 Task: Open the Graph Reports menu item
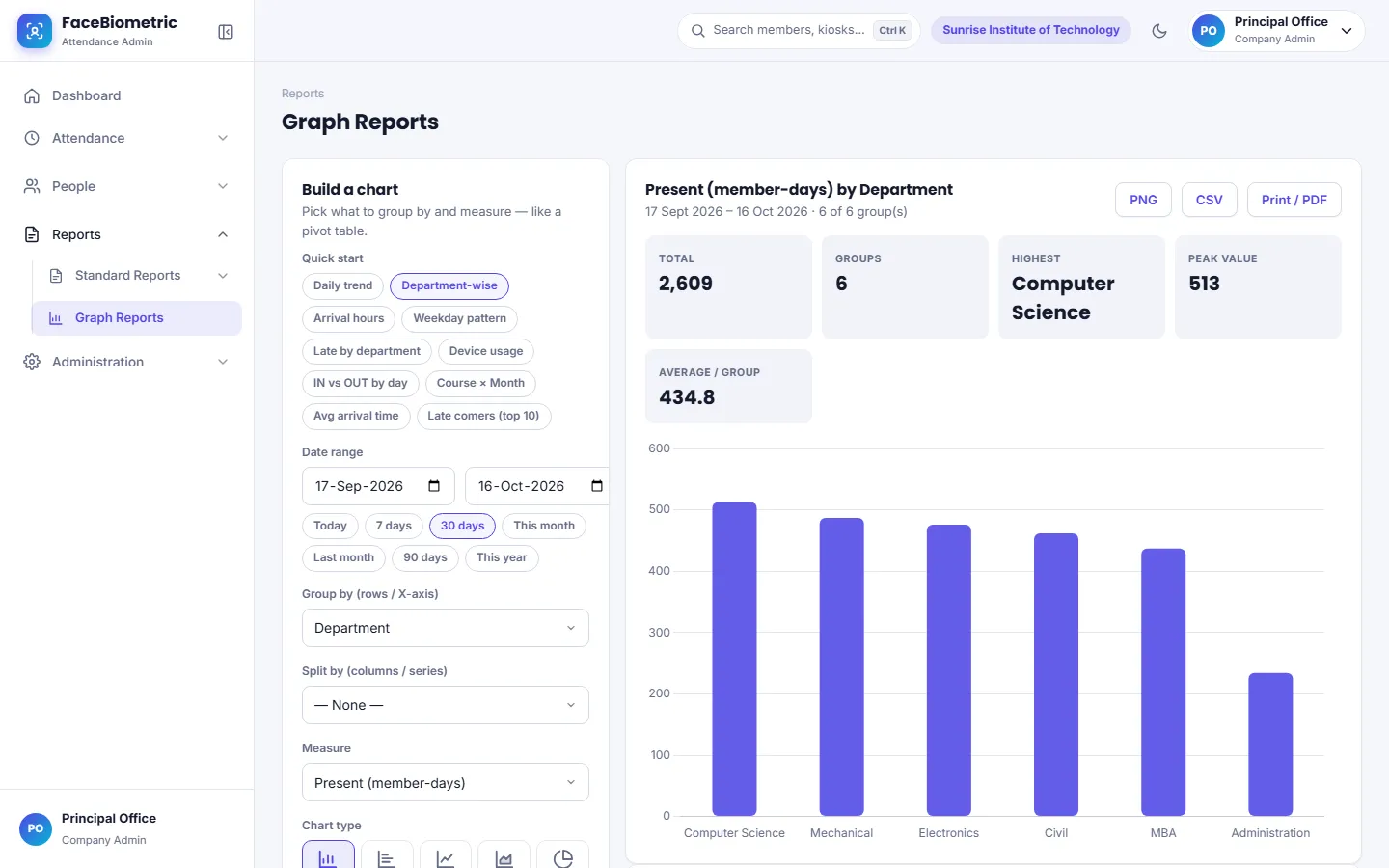tap(136, 318)
